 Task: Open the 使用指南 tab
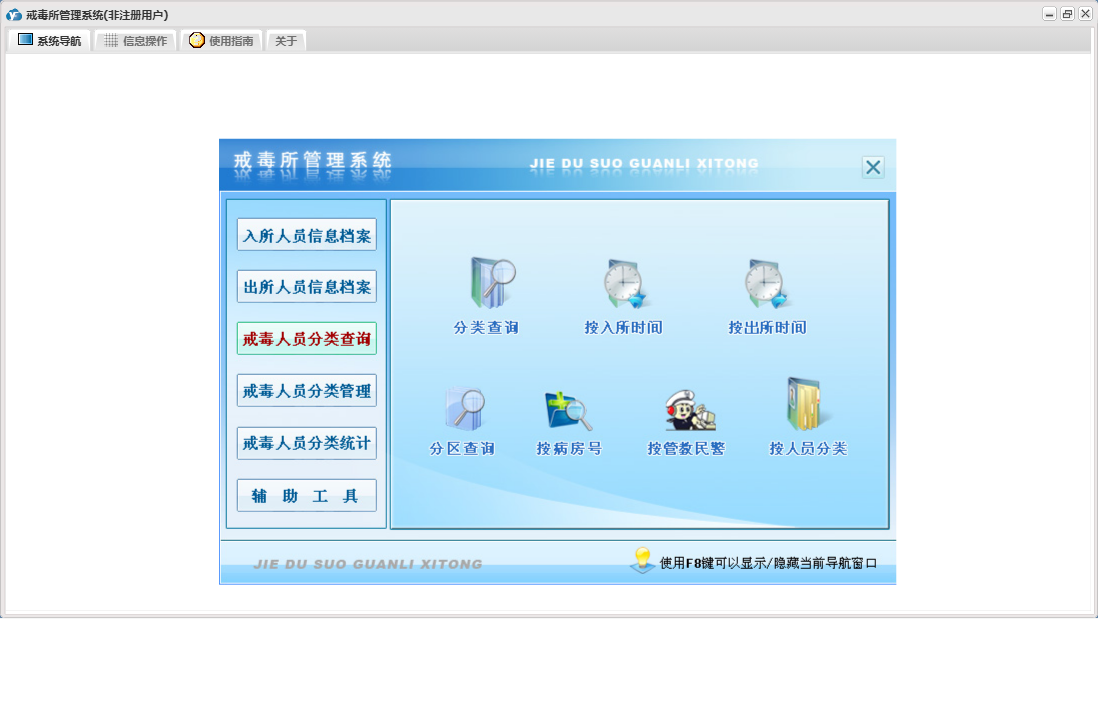pos(221,41)
